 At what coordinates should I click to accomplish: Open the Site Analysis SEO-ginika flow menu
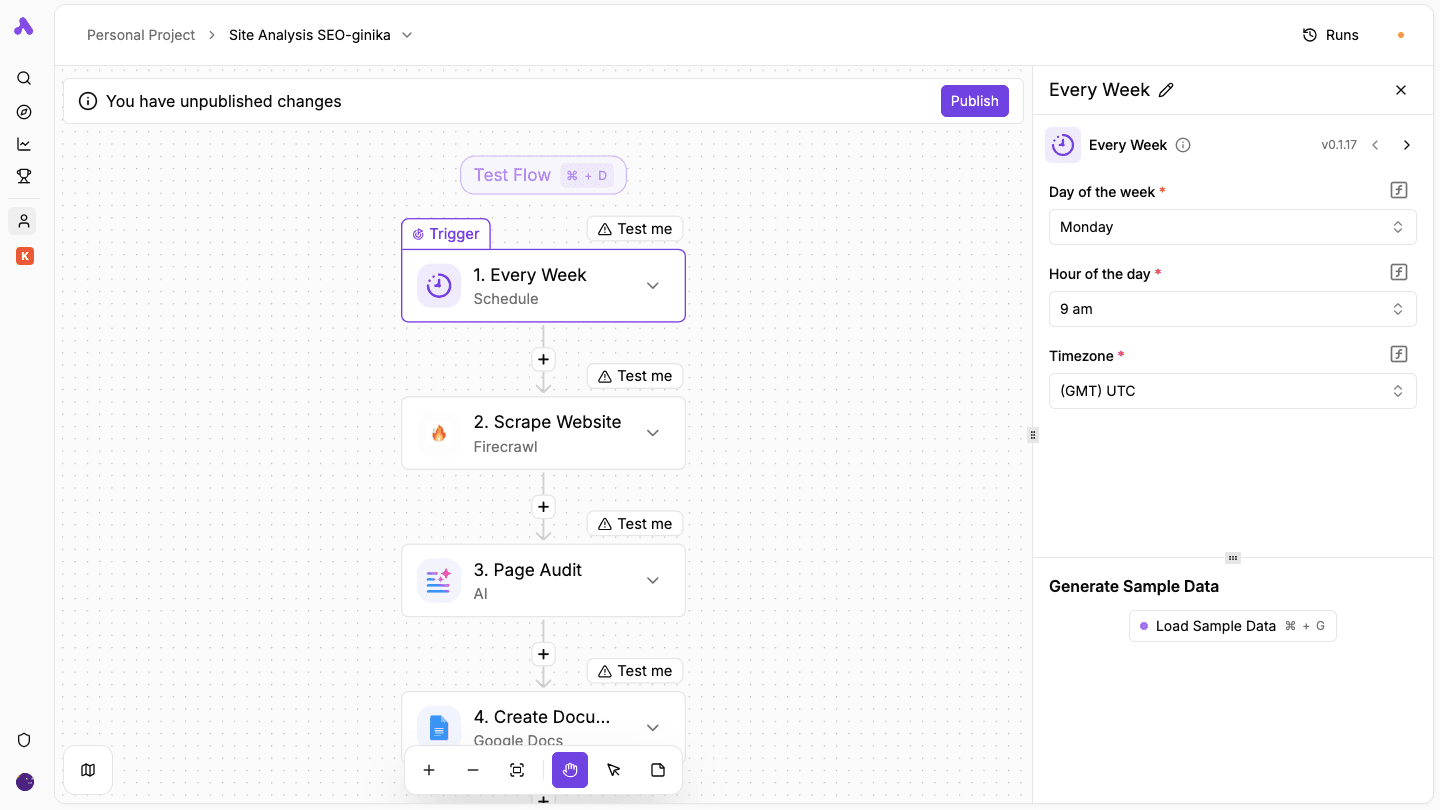click(x=407, y=34)
